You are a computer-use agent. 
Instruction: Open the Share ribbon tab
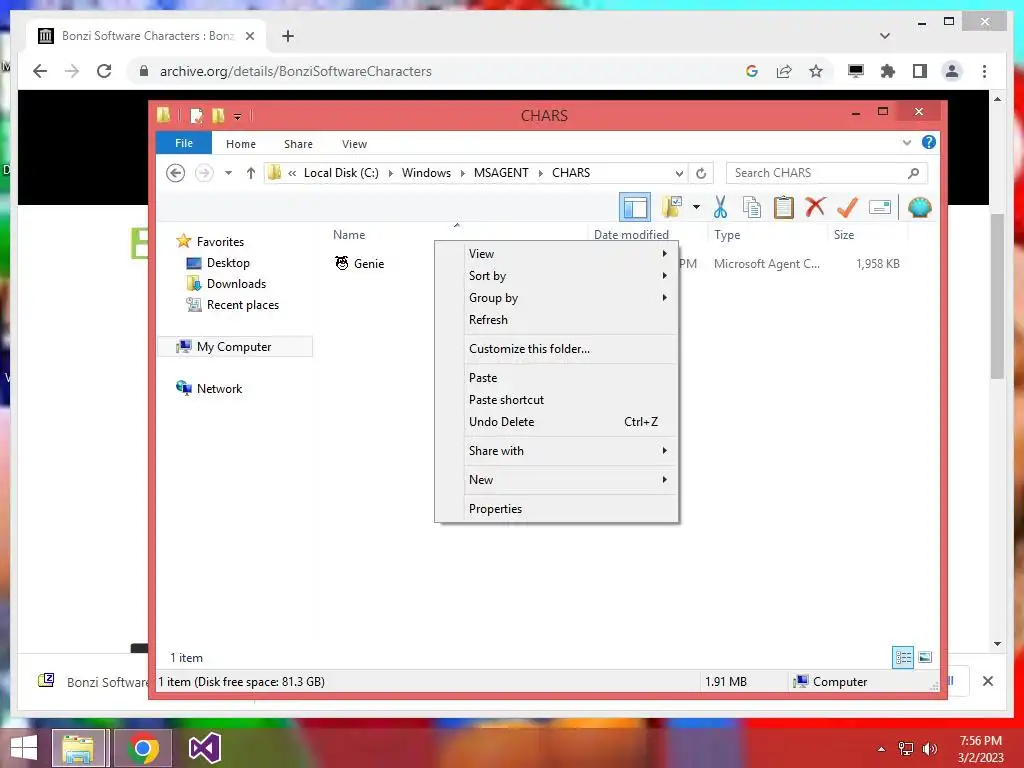298,144
